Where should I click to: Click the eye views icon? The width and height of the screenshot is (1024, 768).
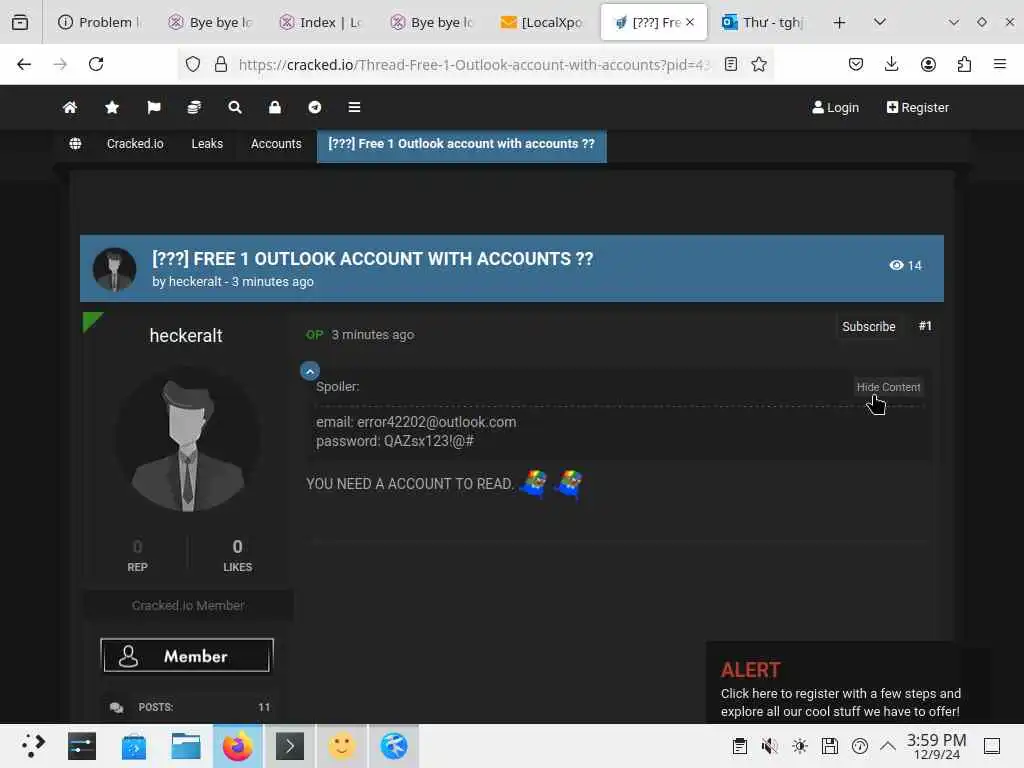click(x=896, y=265)
